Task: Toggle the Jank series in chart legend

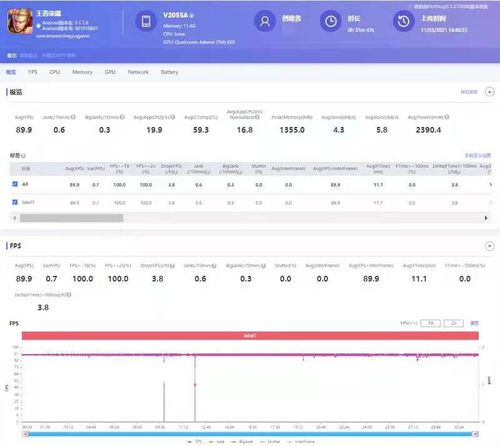Action: pyautogui.click(x=217, y=441)
